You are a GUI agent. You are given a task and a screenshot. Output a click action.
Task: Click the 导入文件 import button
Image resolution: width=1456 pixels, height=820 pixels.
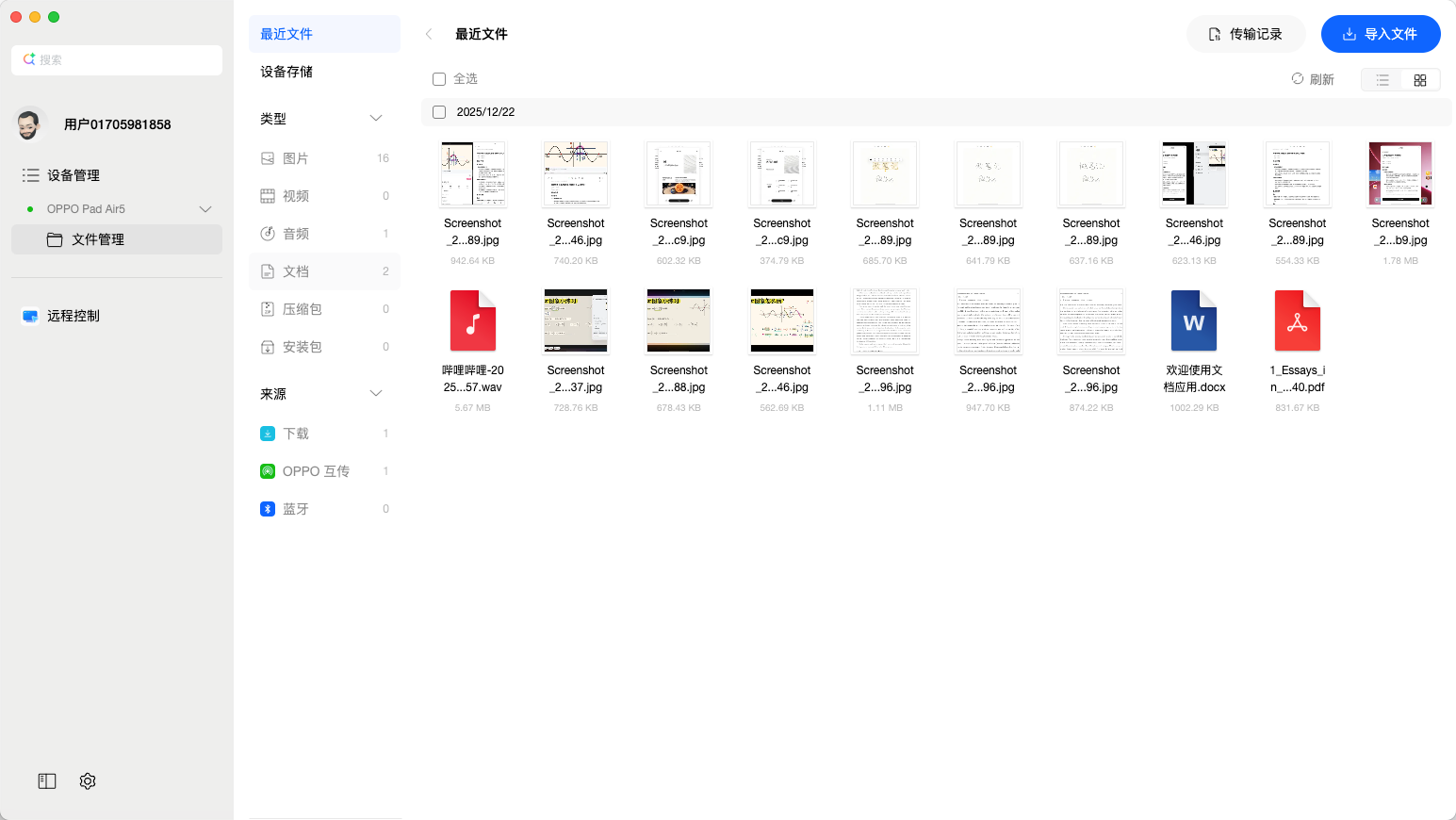(x=1380, y=33)
